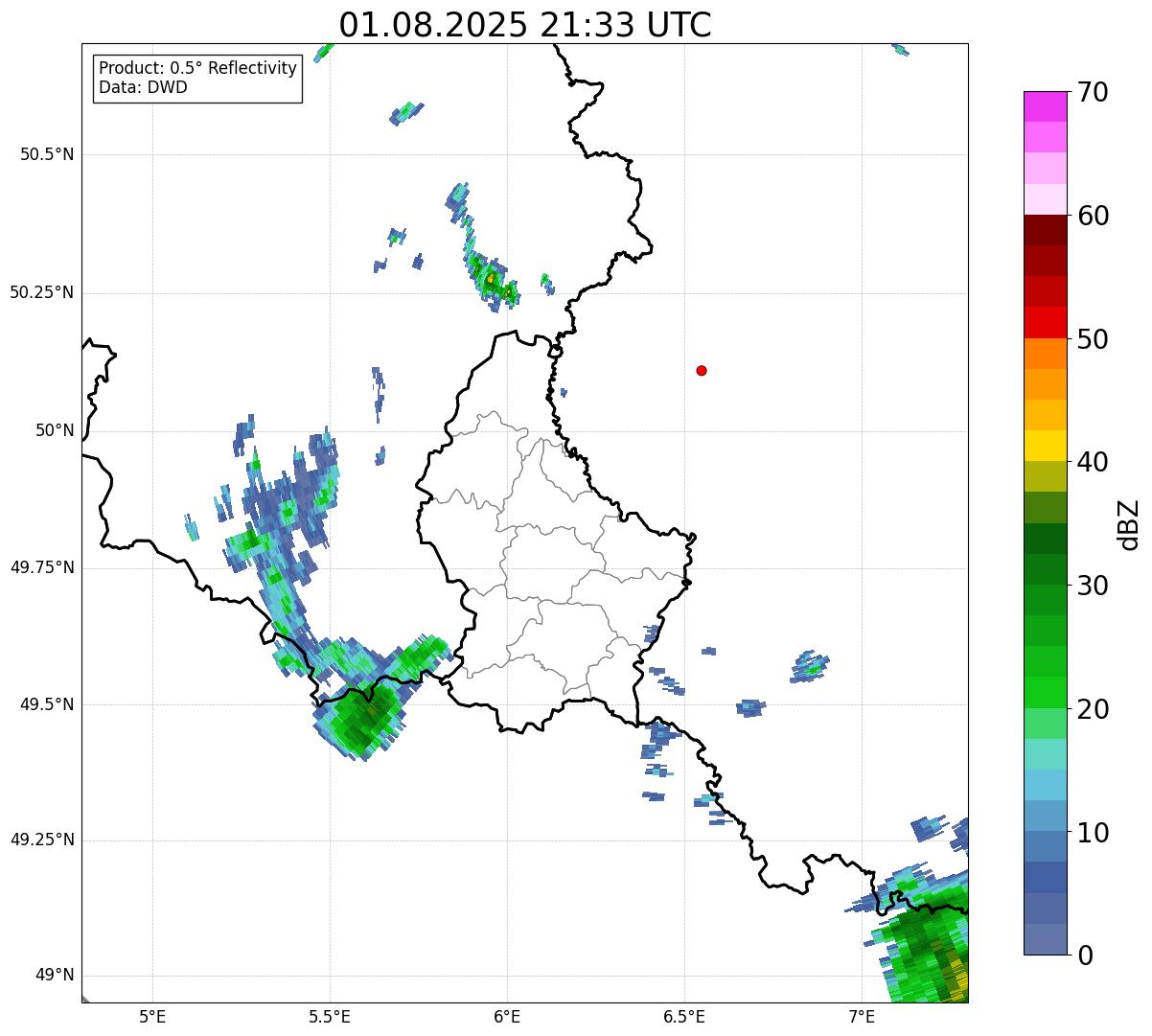Click the longitude label 5°E

coord(152,1017)
